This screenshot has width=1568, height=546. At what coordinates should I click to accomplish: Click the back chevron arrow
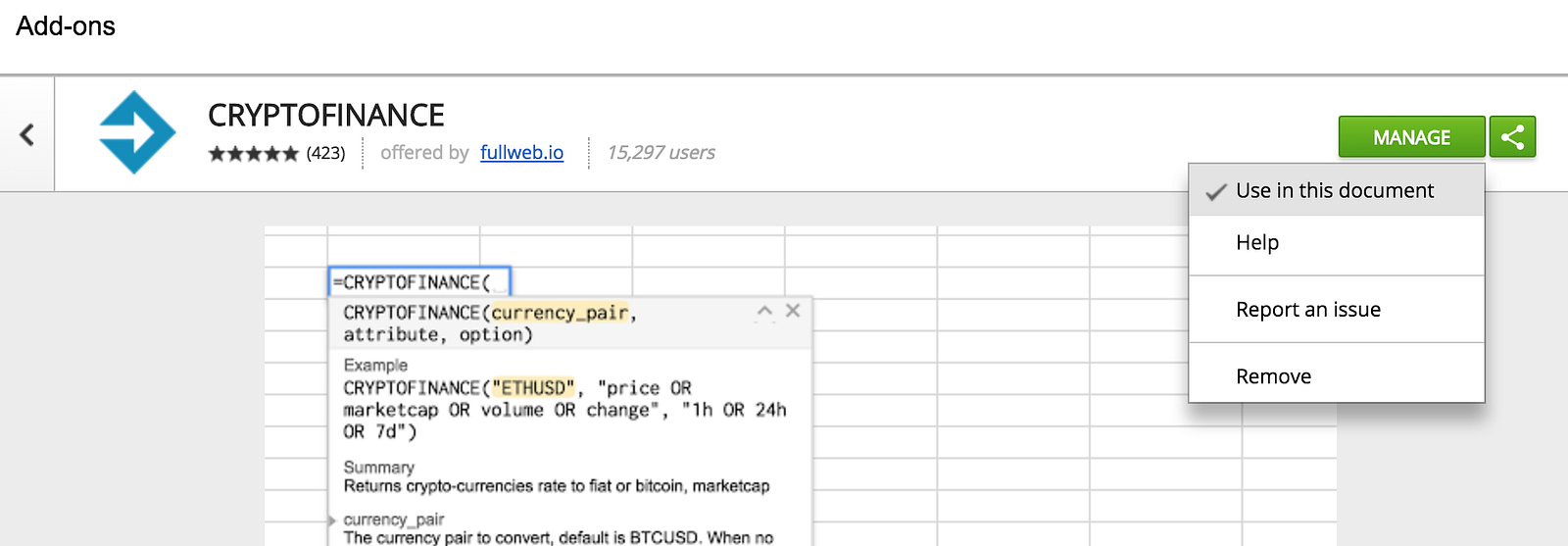tap(27, 134)
